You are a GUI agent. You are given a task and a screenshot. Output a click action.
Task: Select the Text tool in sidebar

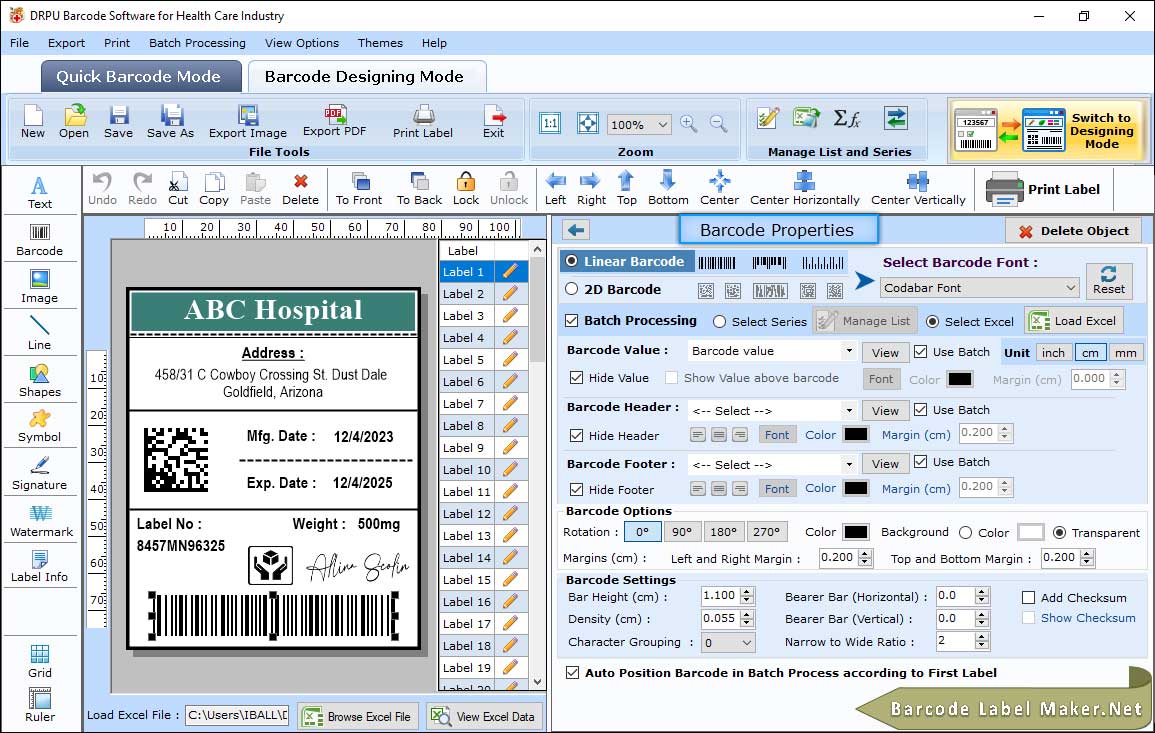(x=40, y=193)
